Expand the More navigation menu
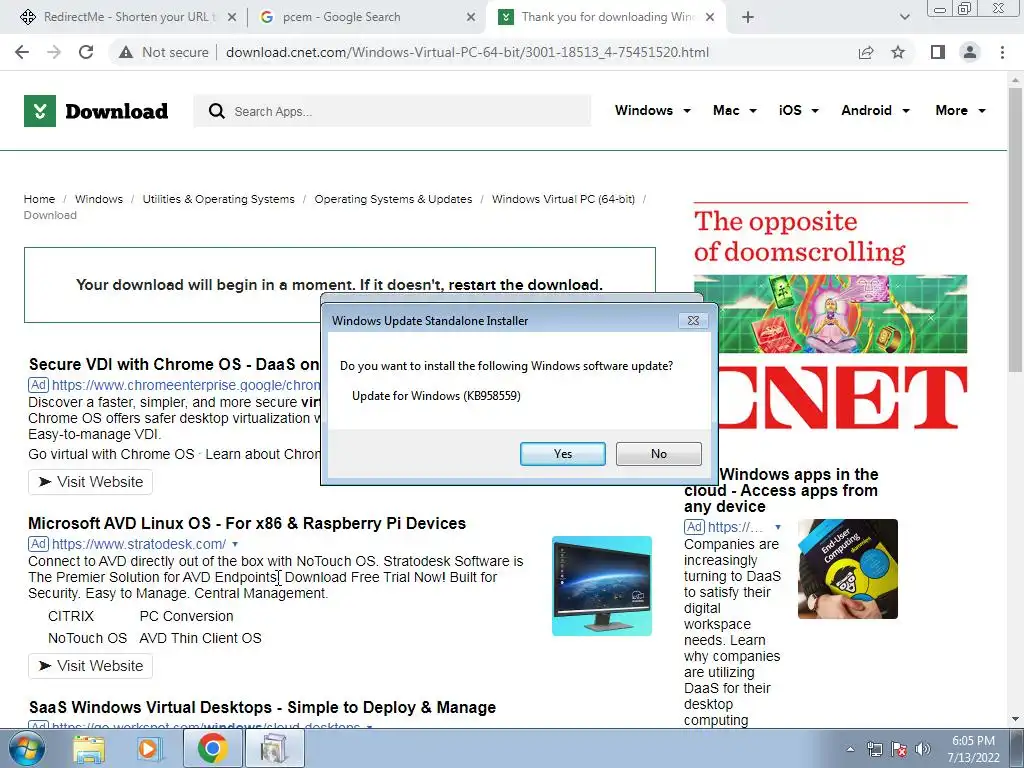 (960, 110)
